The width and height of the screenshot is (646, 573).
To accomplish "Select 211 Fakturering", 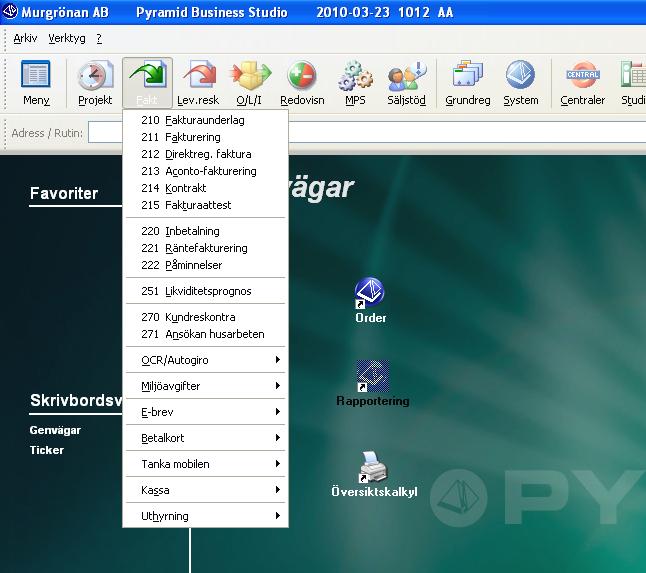I will (x=205, y=137).
